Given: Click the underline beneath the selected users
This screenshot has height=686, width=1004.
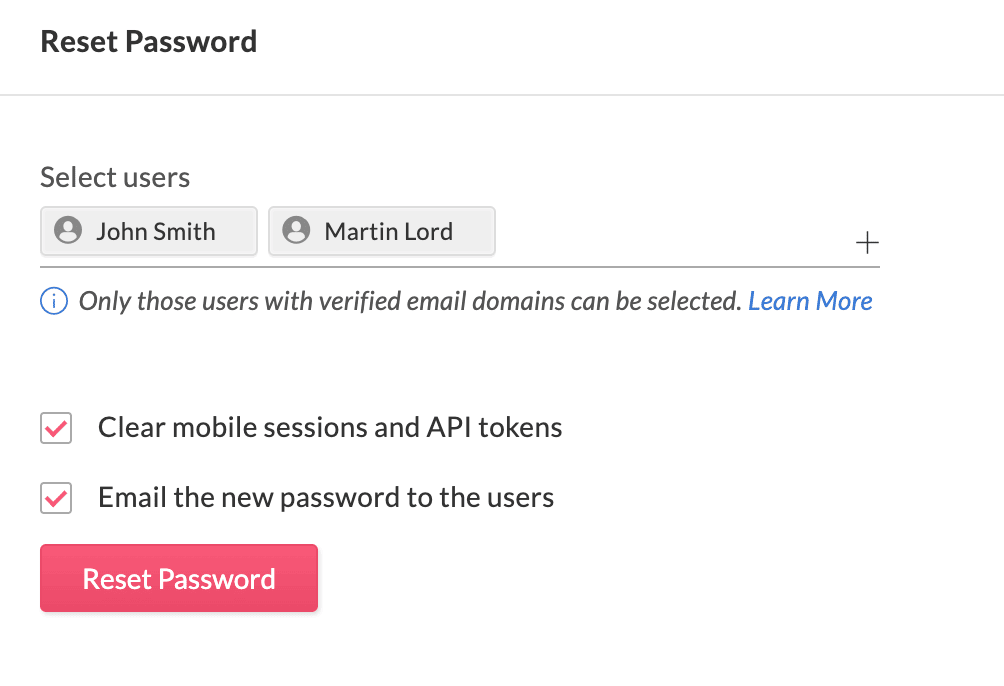Looking at the screenshot, I should pos(460,267).
